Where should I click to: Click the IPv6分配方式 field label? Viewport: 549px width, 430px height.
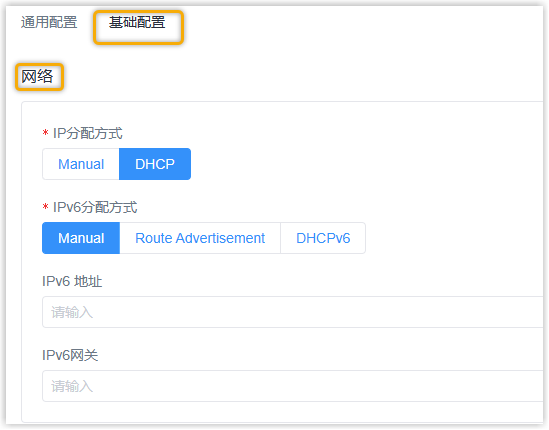click(x=95, y=207)
